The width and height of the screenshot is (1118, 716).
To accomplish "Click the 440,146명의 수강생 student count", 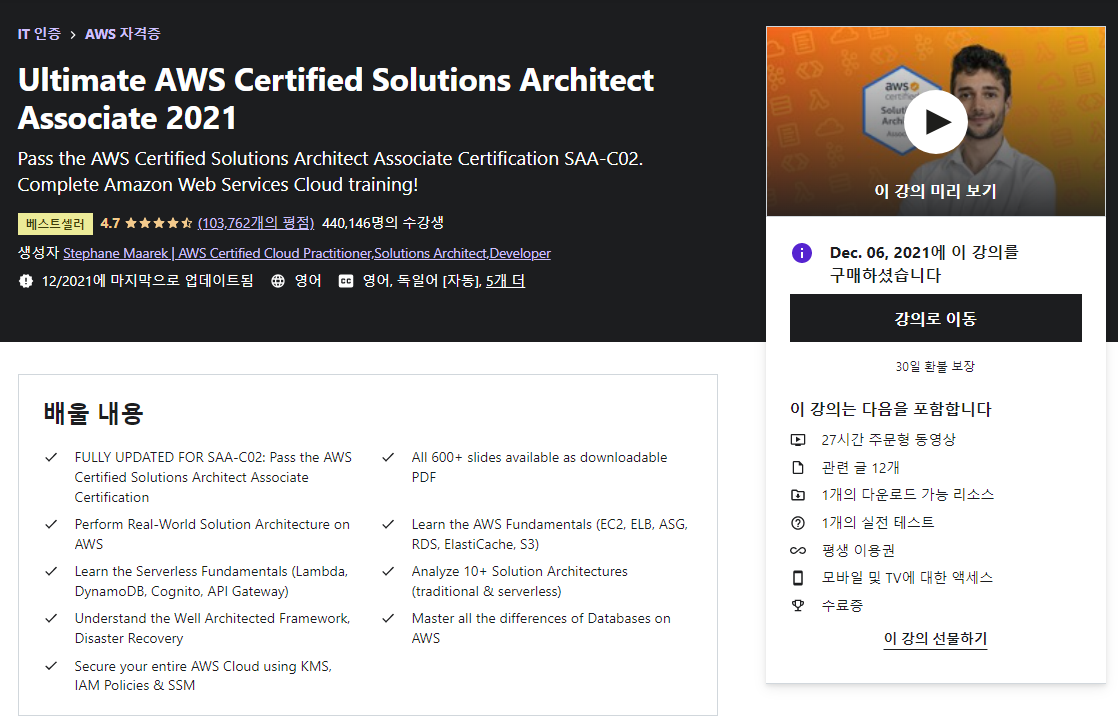I will point(383,223).
